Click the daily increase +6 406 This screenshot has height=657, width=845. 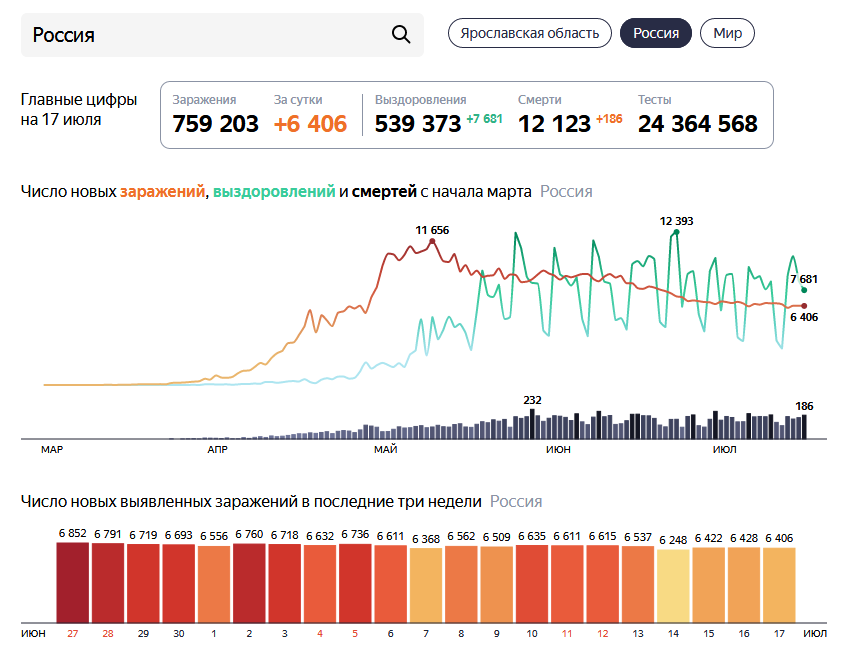[x=310, y=124]
